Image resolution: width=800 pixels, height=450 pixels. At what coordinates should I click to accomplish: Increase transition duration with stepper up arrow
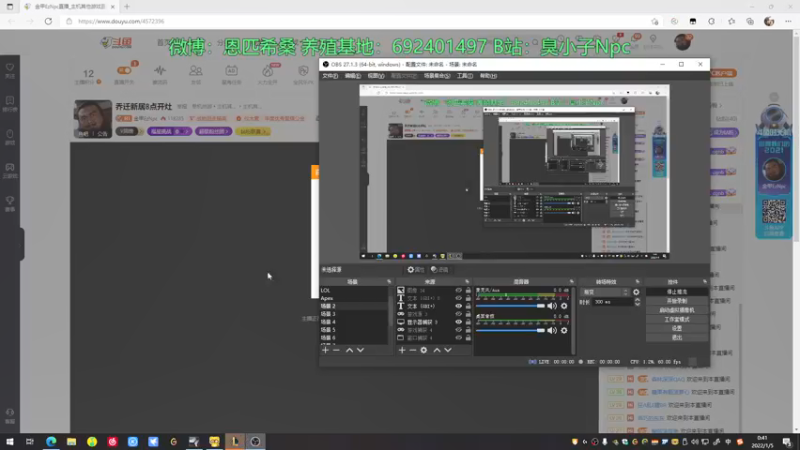[637, 300]
